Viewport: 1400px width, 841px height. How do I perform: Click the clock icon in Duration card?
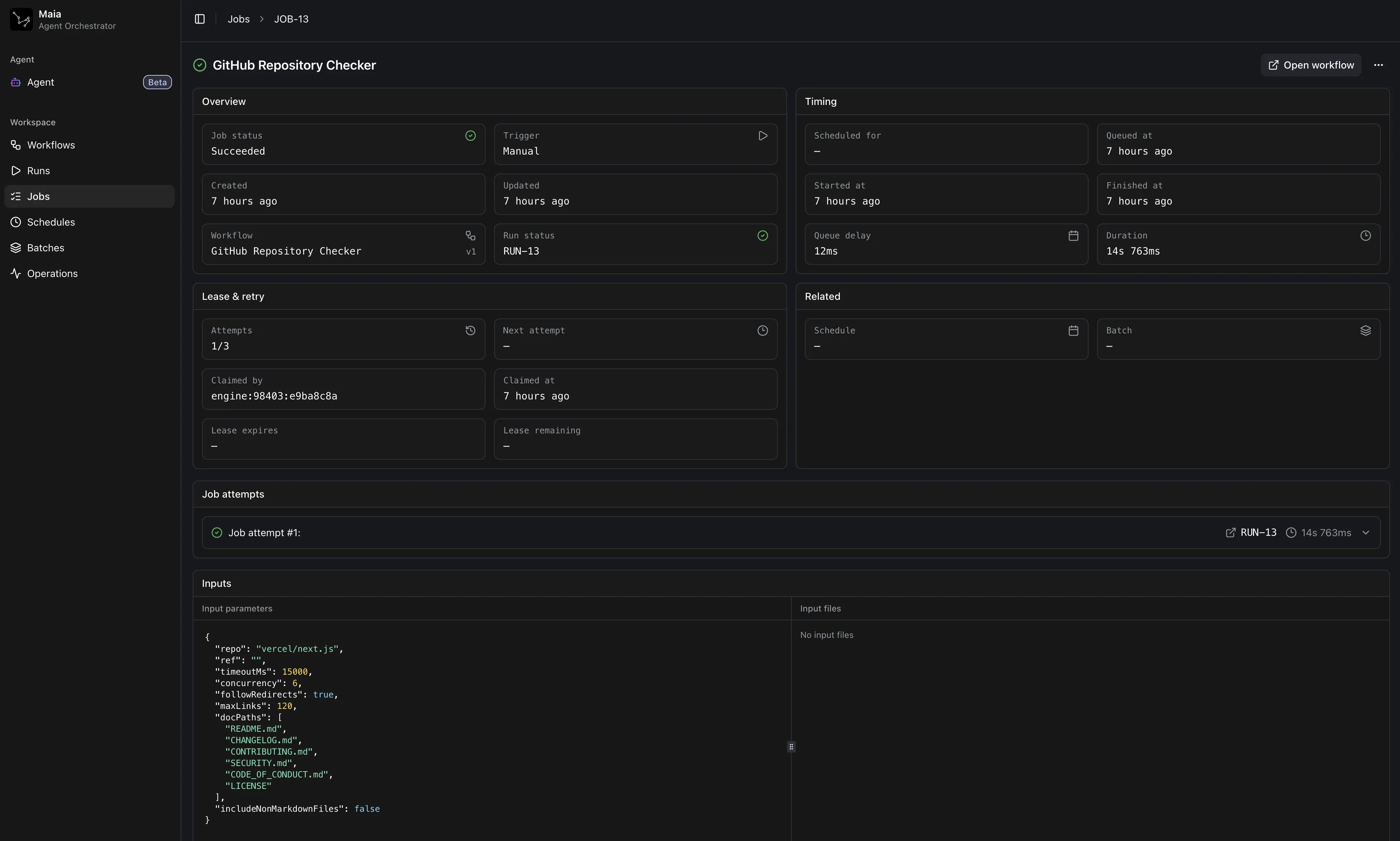tap(1365, 236)
